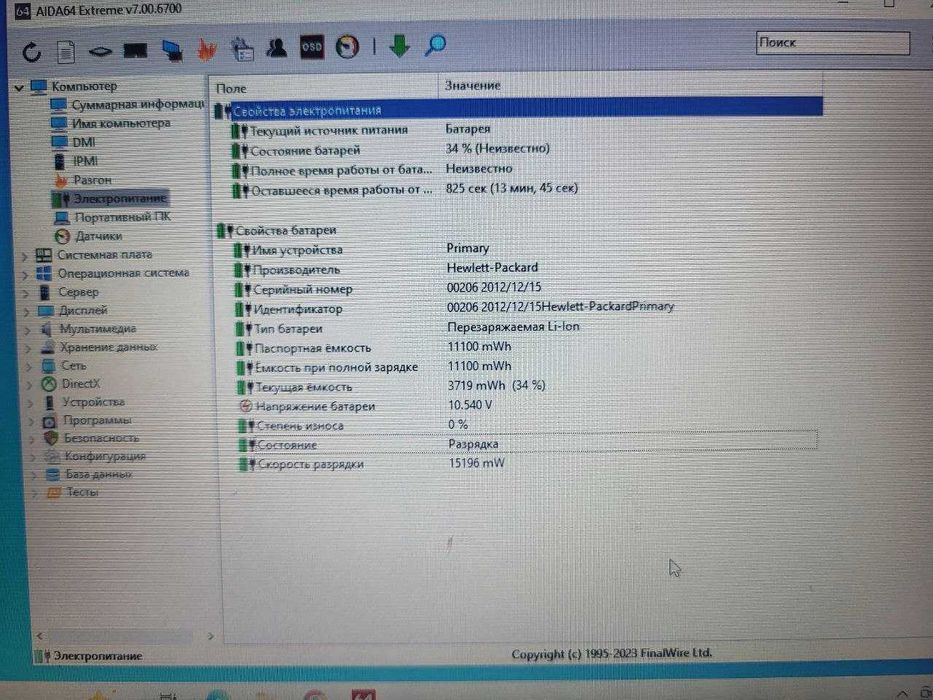Open the IPMI tree item
This screenshot has width=933, height=700.
click(x=76, y=161)
